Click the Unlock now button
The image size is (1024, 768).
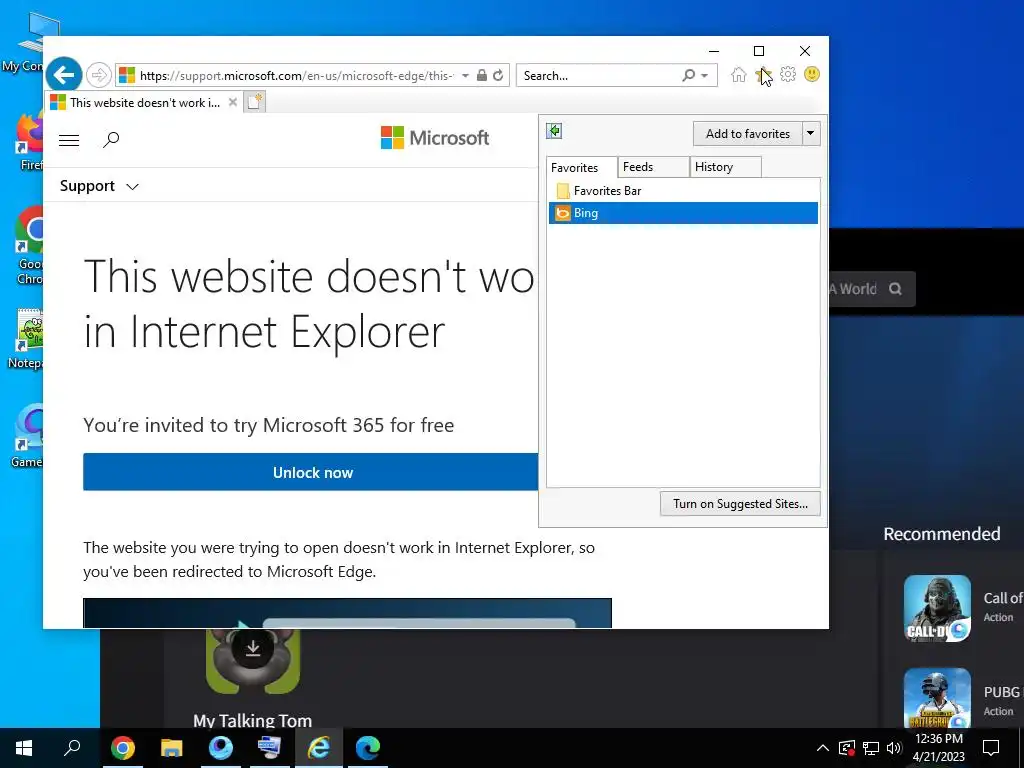coord(311,472)
